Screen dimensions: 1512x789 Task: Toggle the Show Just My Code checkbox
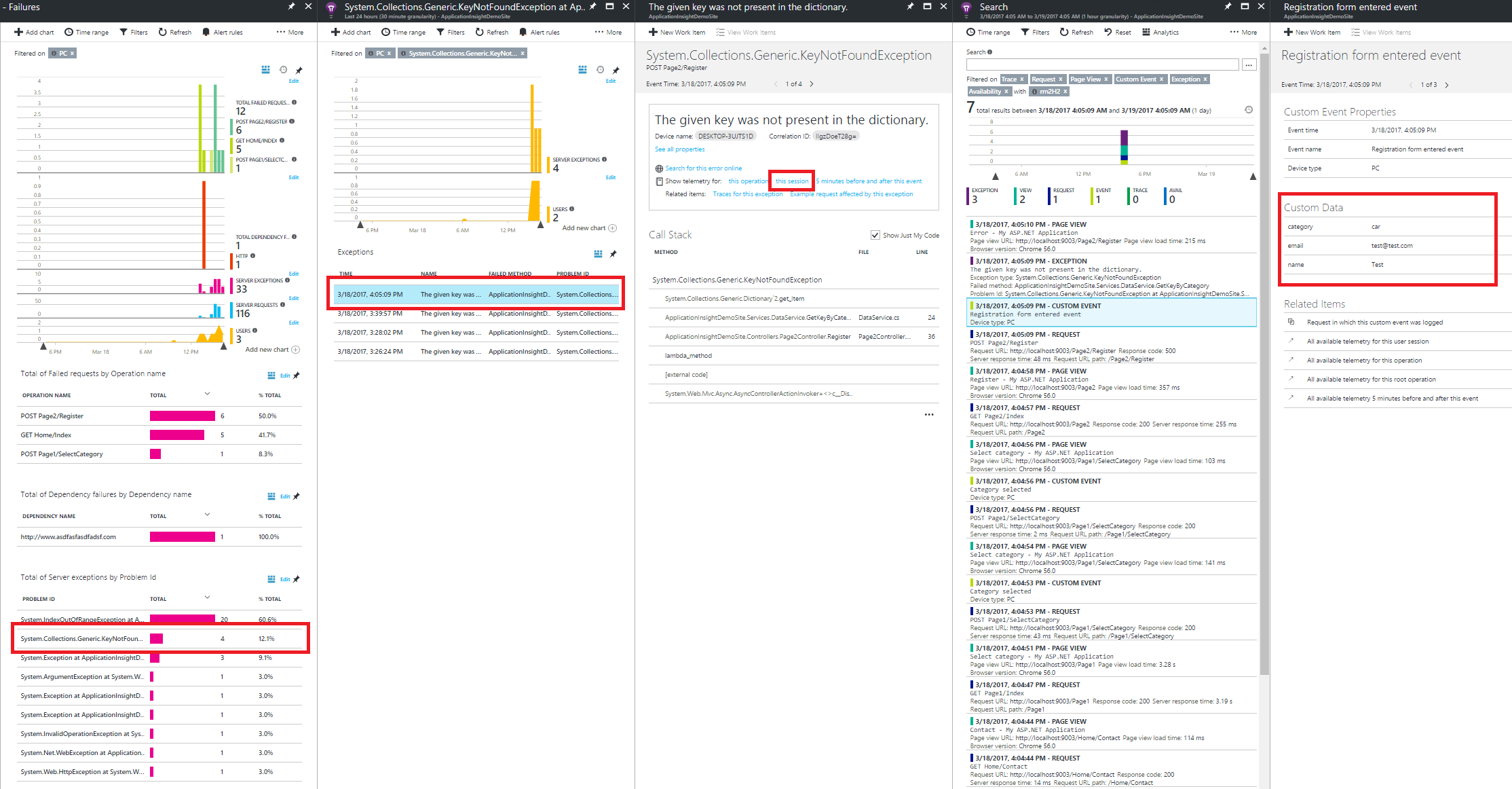point(875,235)
